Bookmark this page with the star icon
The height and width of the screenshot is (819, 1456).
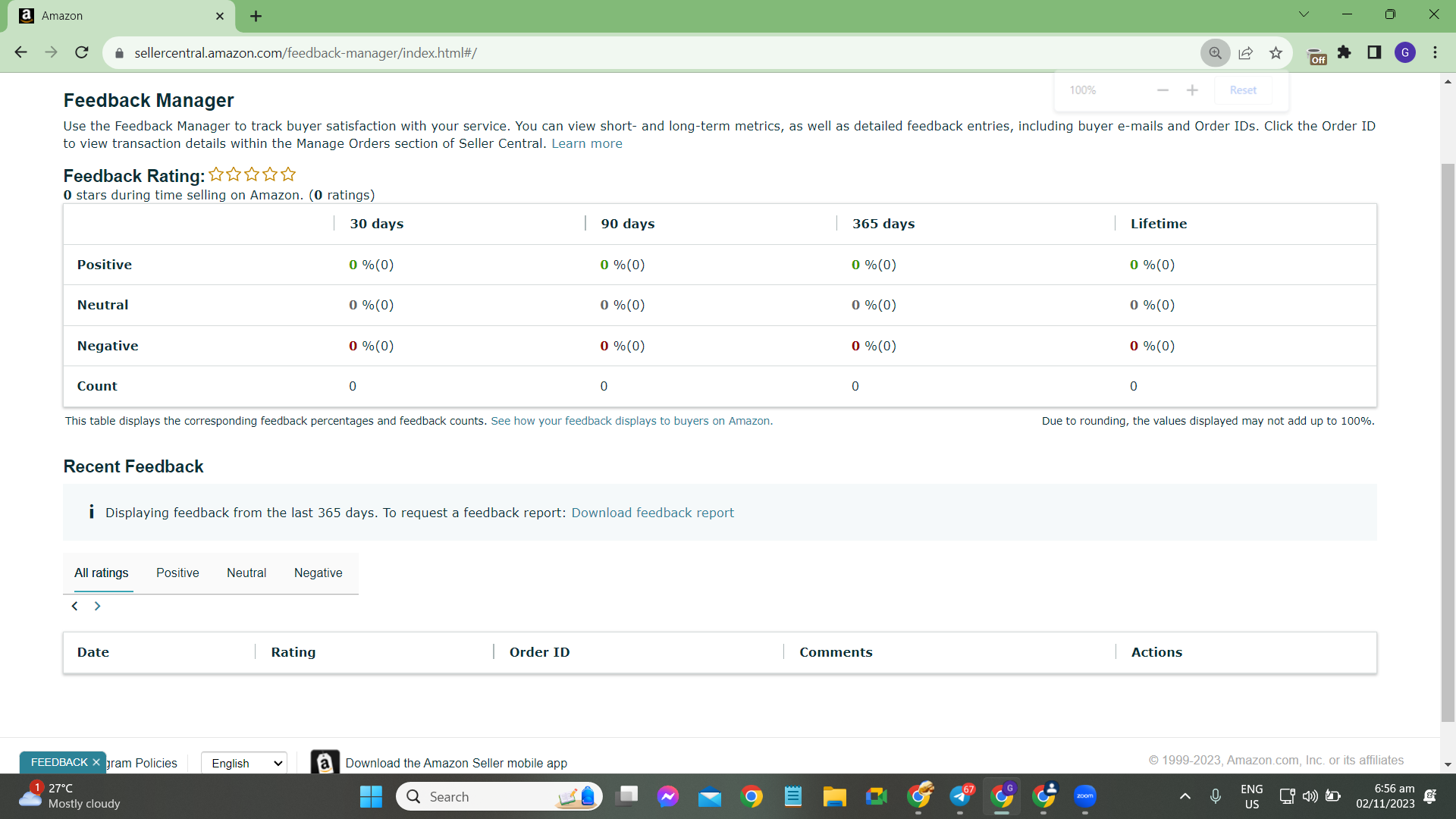point(1276,52)
